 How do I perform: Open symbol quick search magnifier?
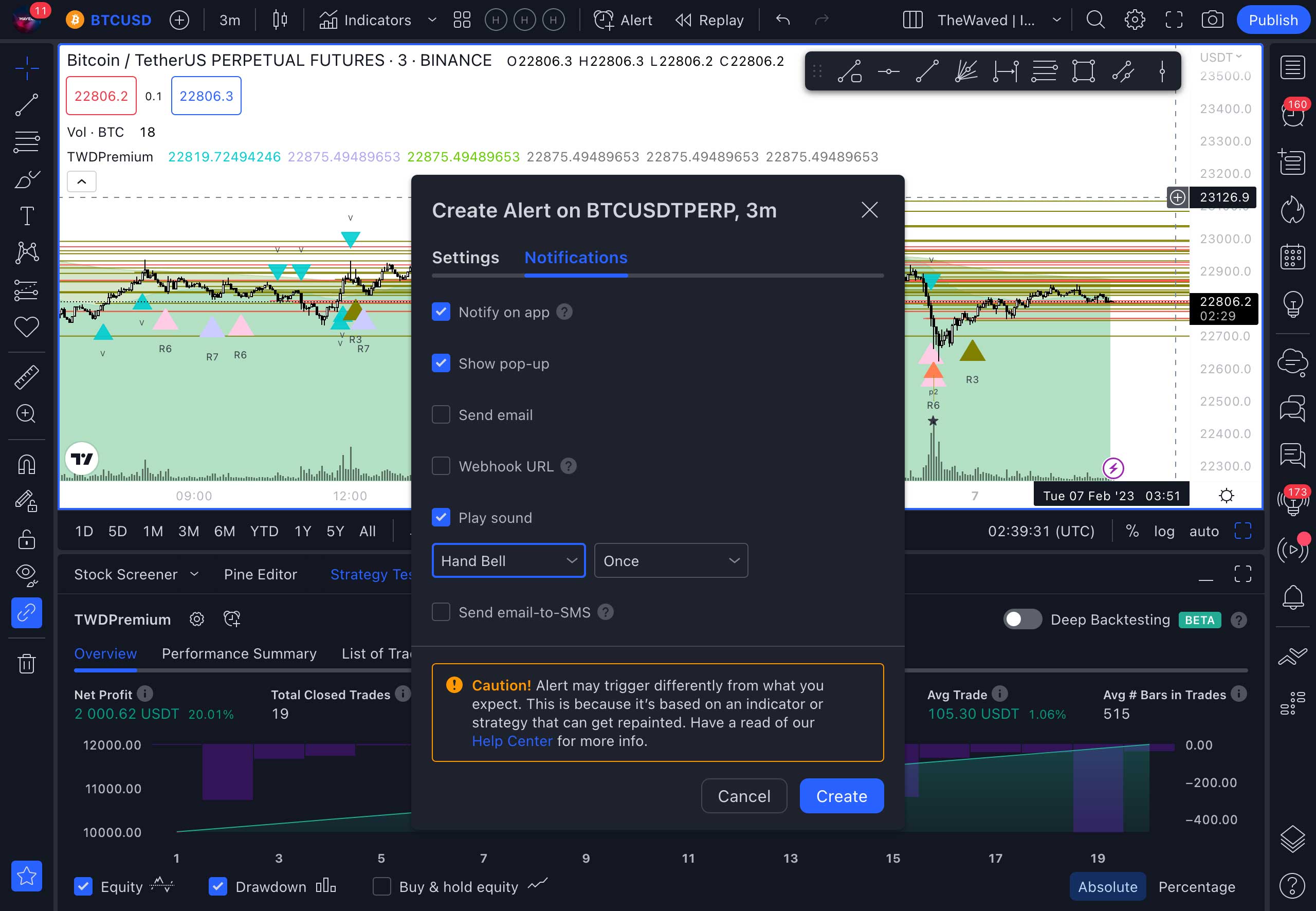tap(1095, 20)
